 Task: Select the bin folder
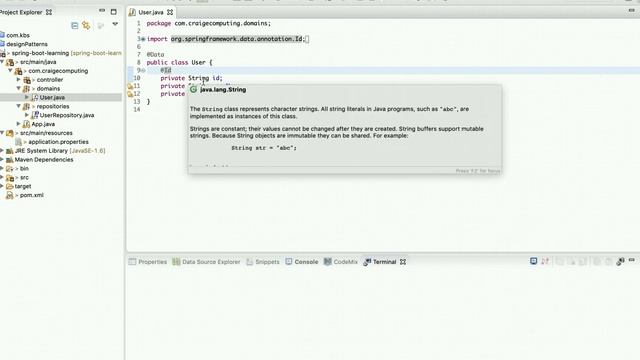tap(24, 169)
